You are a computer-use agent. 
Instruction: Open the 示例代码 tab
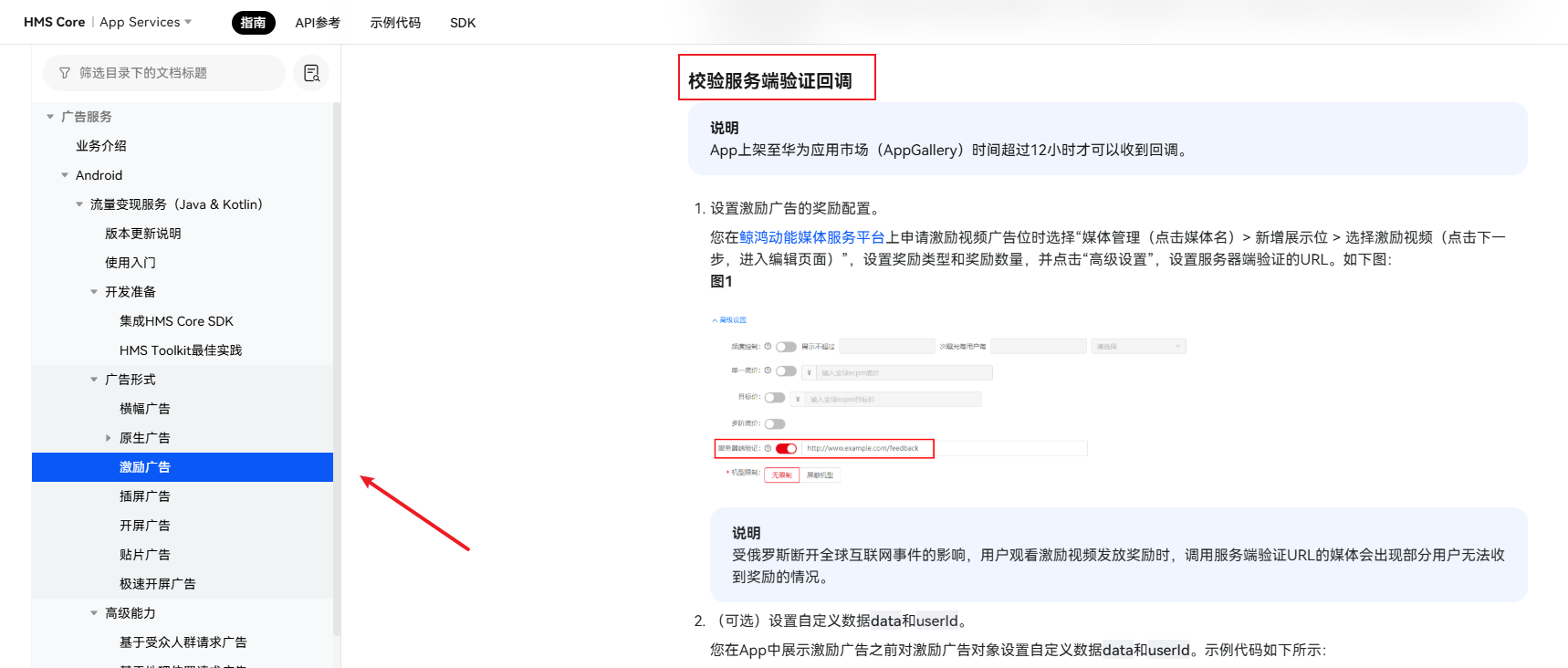pos(395,23)
